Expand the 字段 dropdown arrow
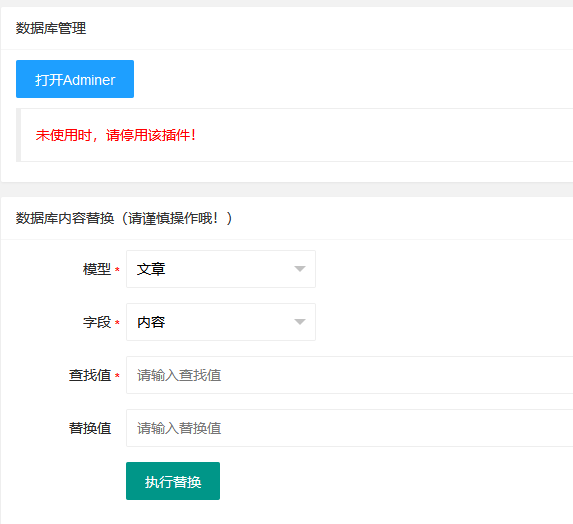 tap(300, 322)
